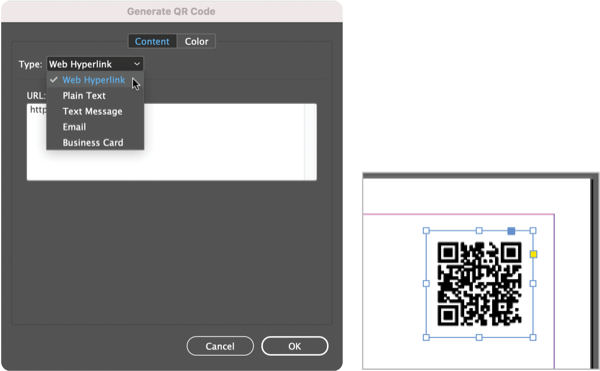Click the top-left frame handle of QR code
The width and height of the screenshot is (600, 371).
[426, 231]
